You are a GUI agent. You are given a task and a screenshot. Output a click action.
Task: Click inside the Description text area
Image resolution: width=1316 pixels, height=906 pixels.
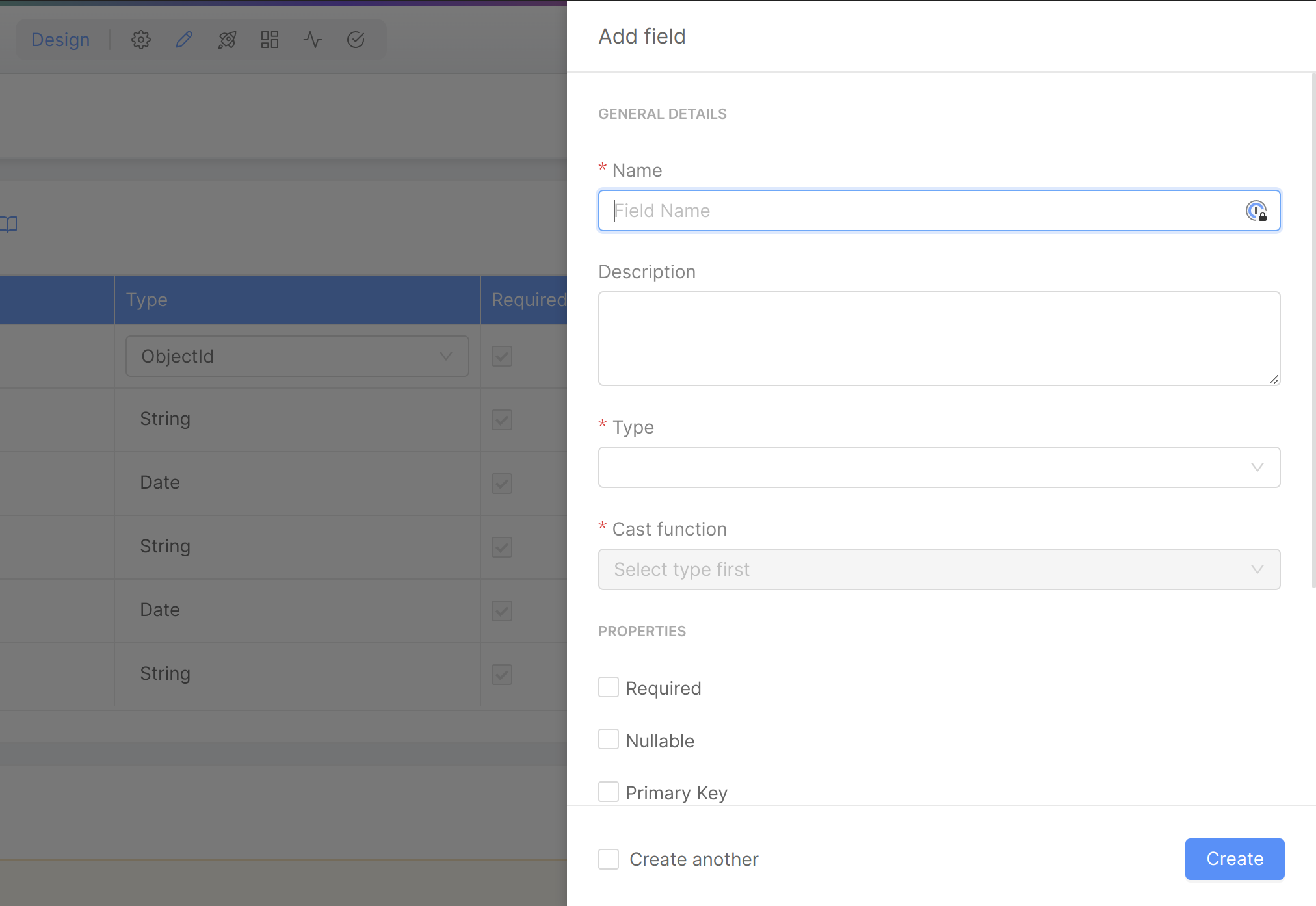click(939, 339)
